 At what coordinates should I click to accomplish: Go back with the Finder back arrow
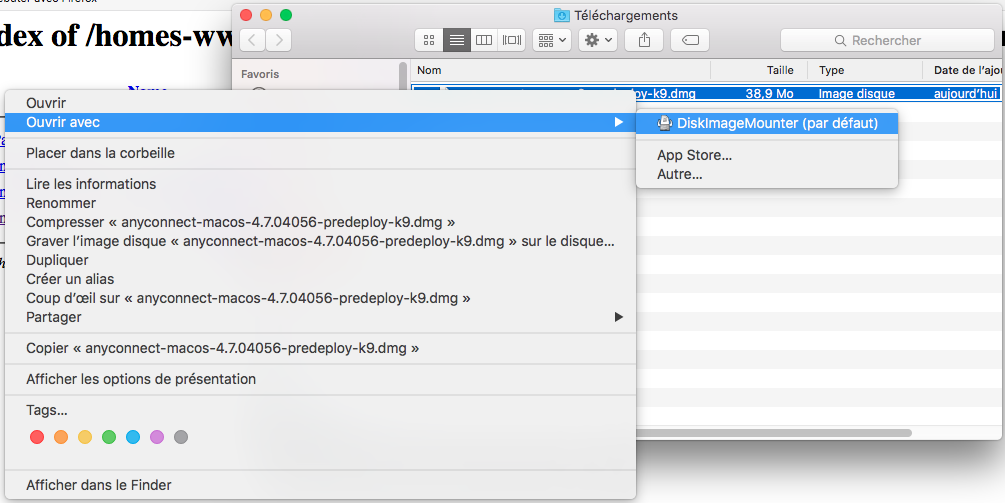click(x=252, y=40)
